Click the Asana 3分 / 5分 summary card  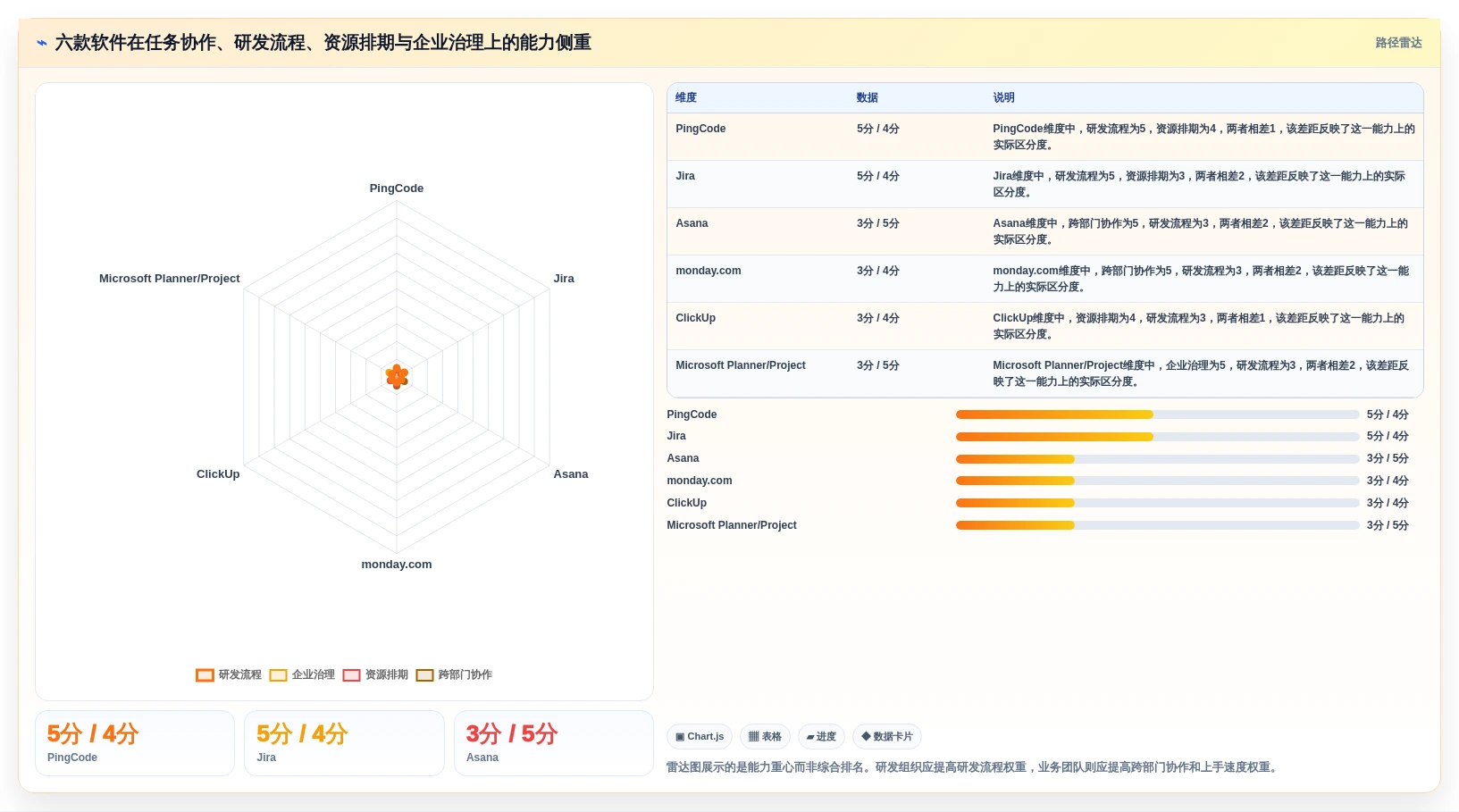point(554,743)
